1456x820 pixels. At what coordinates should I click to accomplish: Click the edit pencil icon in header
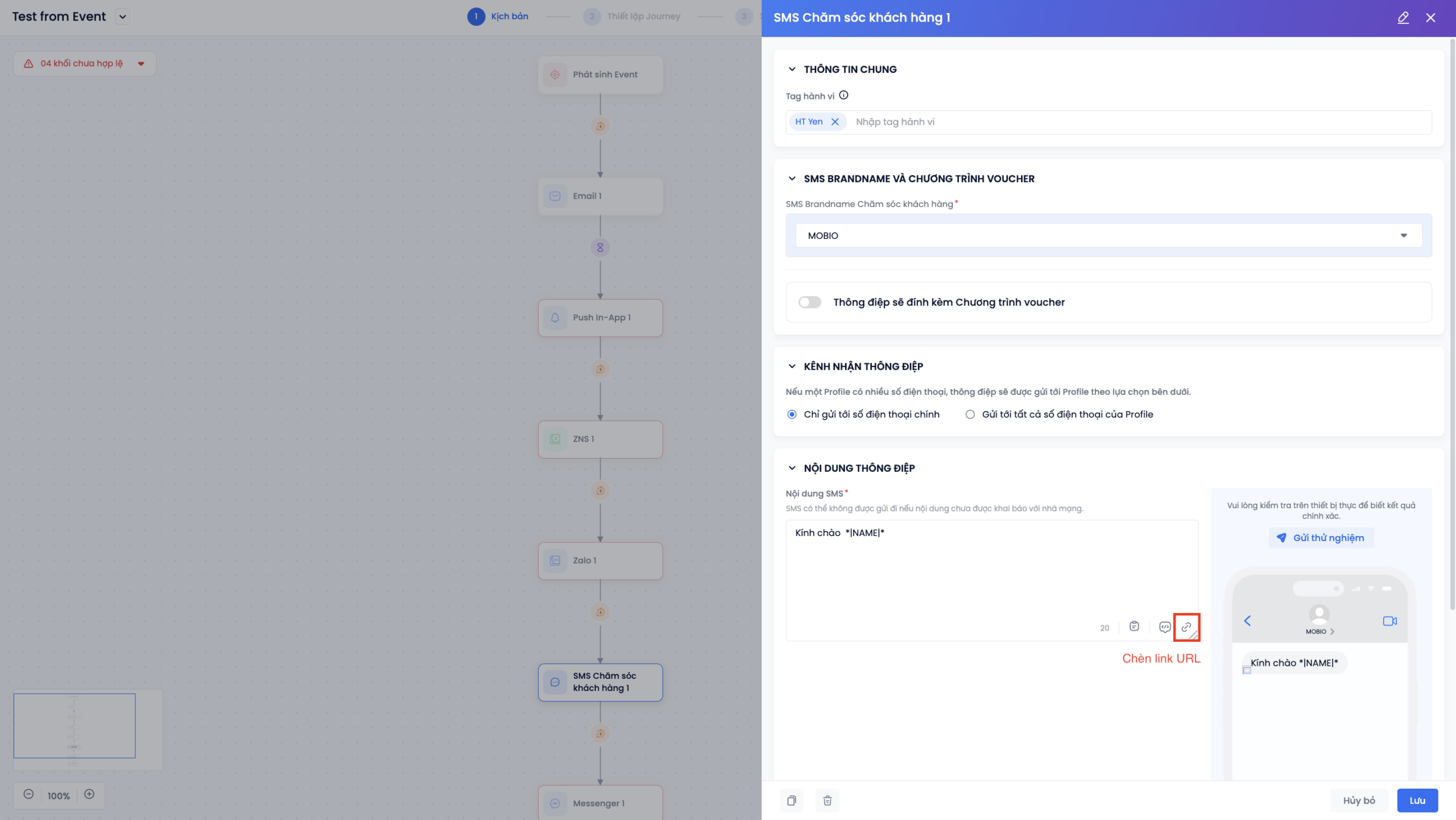click(1403, 18)
